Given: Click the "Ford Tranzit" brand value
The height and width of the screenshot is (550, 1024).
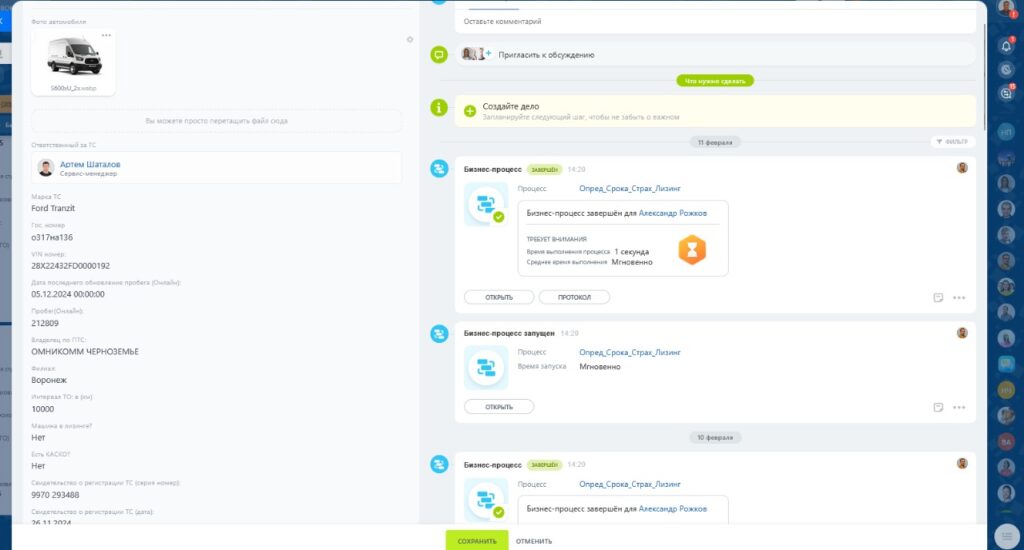Looking at the screenshot, I should click(53, 208).
